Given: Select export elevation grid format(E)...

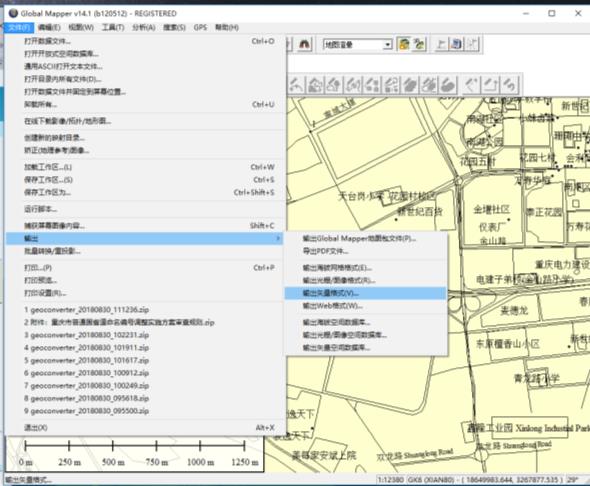Looking at the screenshot, I should click(x=366, y=268).
